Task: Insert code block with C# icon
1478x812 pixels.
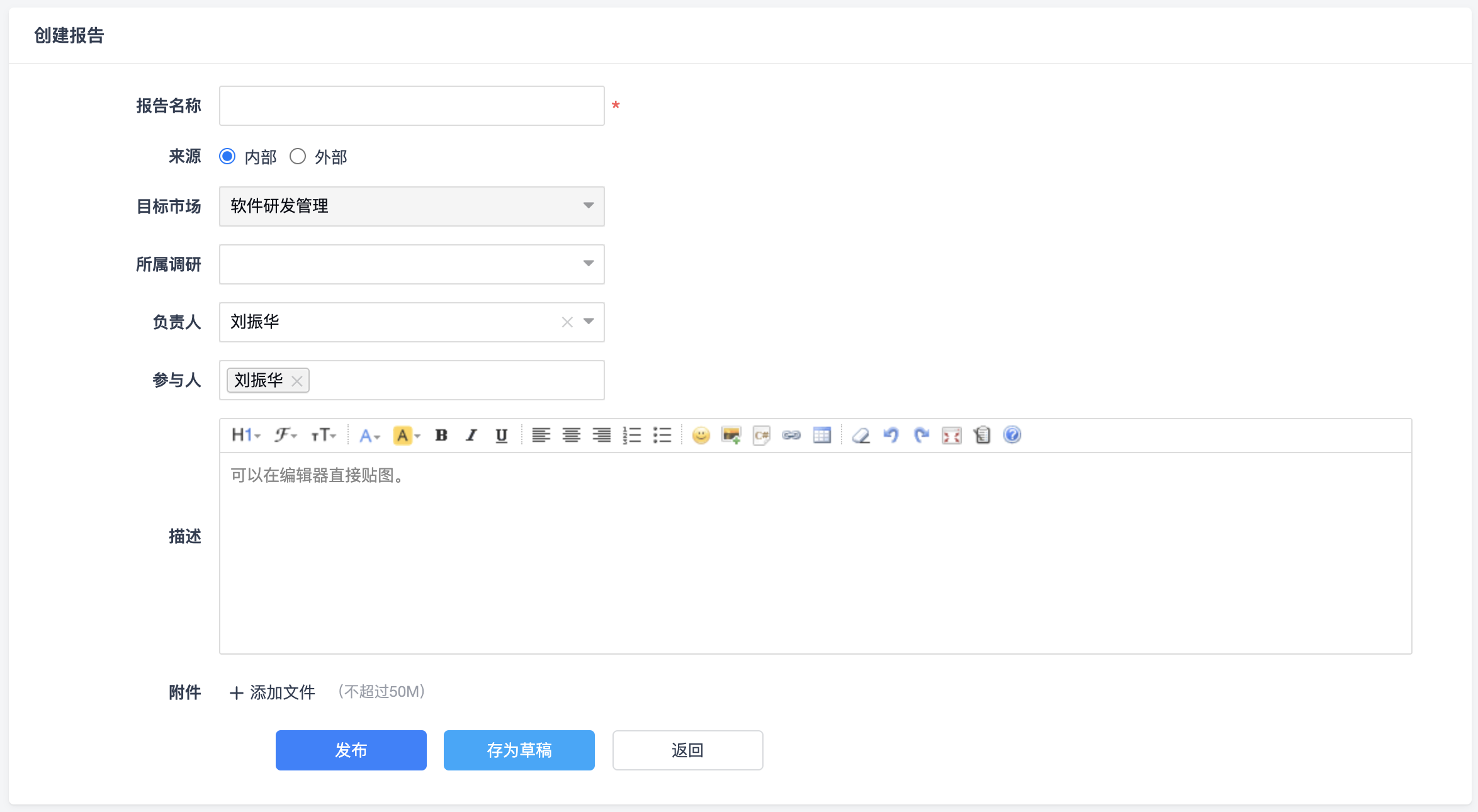Action: (761, 435)
